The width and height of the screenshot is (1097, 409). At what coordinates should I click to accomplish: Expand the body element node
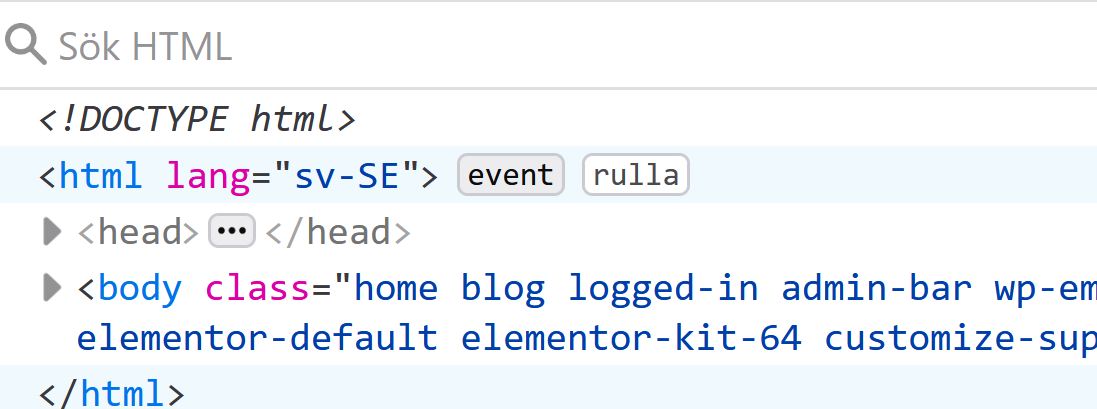[52, 289]
